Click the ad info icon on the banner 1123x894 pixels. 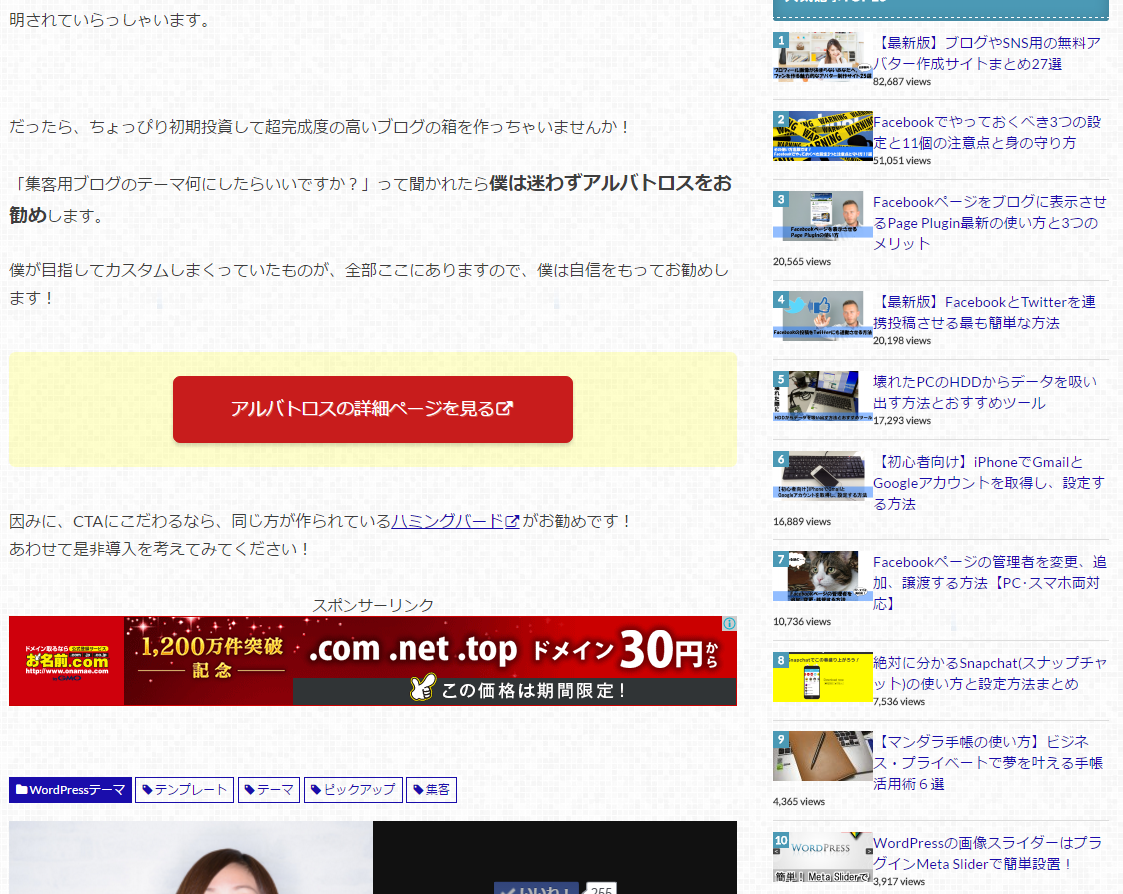729,623
